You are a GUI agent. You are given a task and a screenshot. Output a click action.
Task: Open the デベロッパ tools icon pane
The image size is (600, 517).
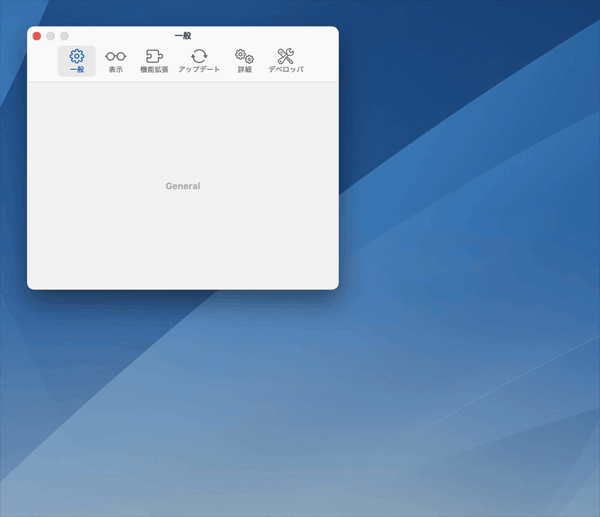(x=286, y=61)
